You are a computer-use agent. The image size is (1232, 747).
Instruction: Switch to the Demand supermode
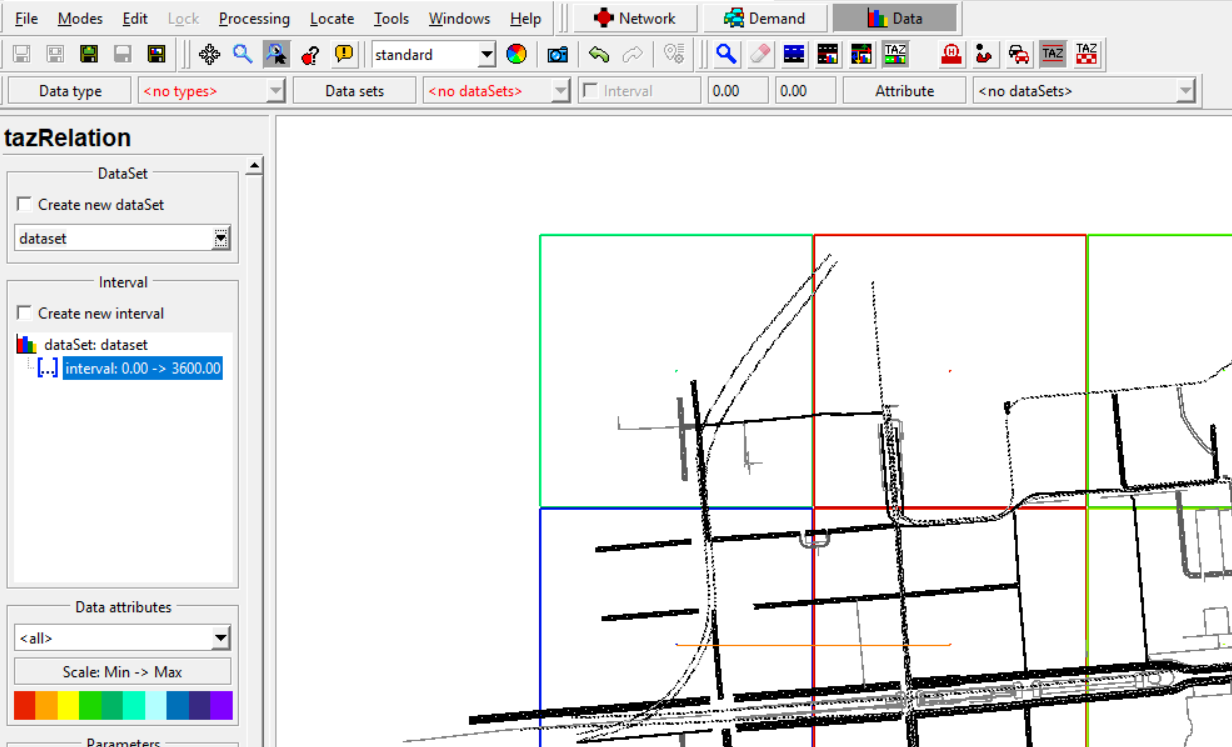(x=766, y=18)
